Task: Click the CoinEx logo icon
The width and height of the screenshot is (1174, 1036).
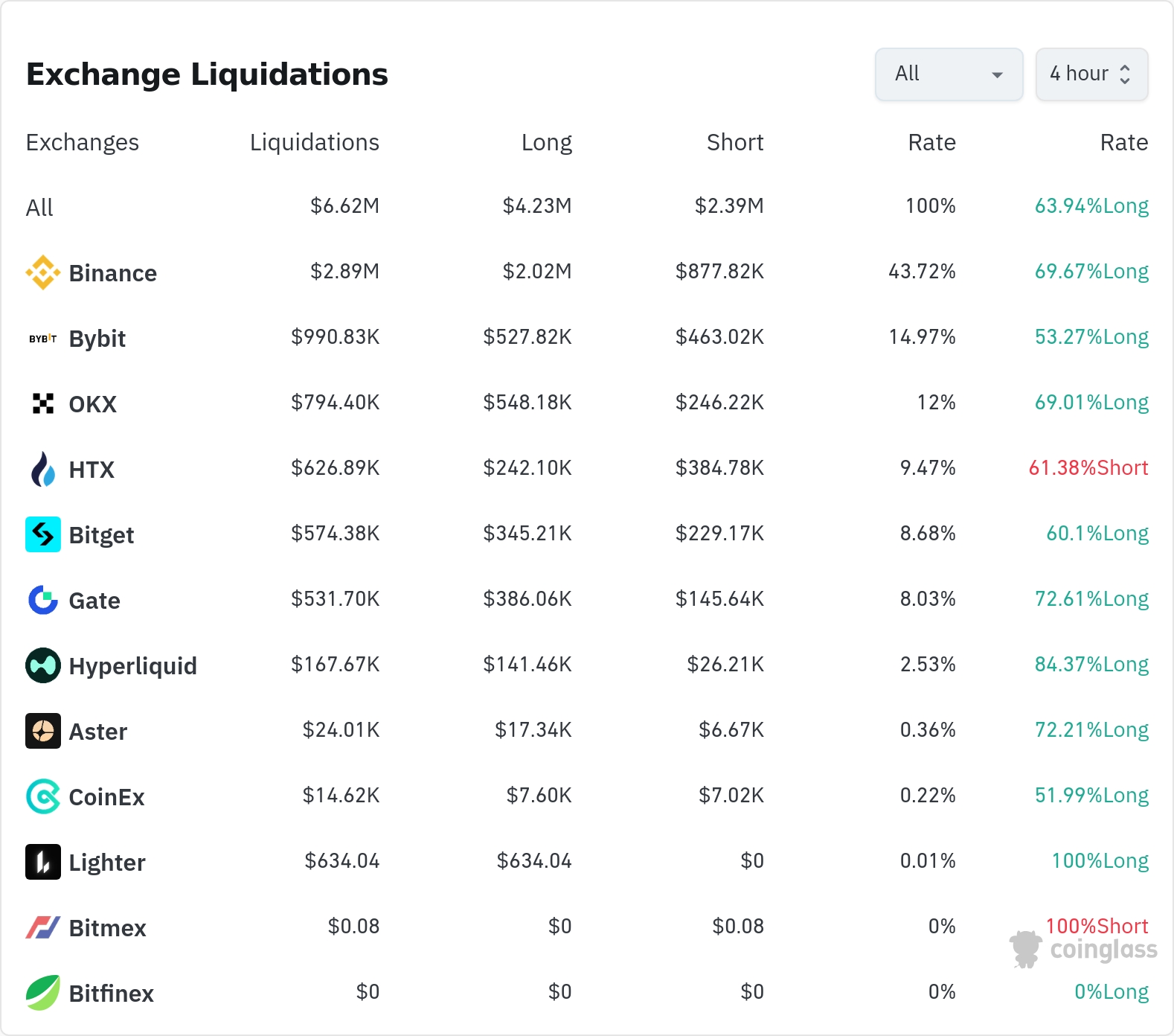Action: (x=43, y=796)
